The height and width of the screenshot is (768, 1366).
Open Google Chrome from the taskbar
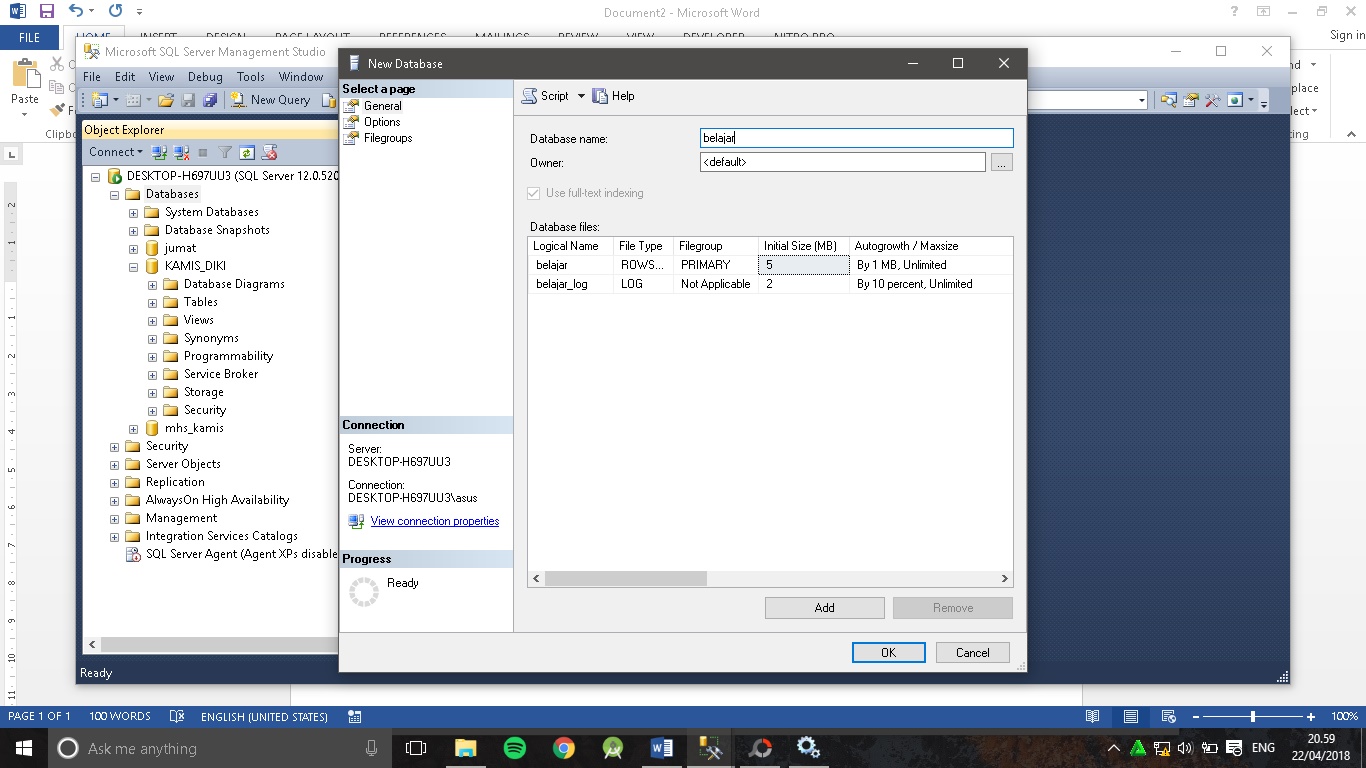tap(564, 748)
